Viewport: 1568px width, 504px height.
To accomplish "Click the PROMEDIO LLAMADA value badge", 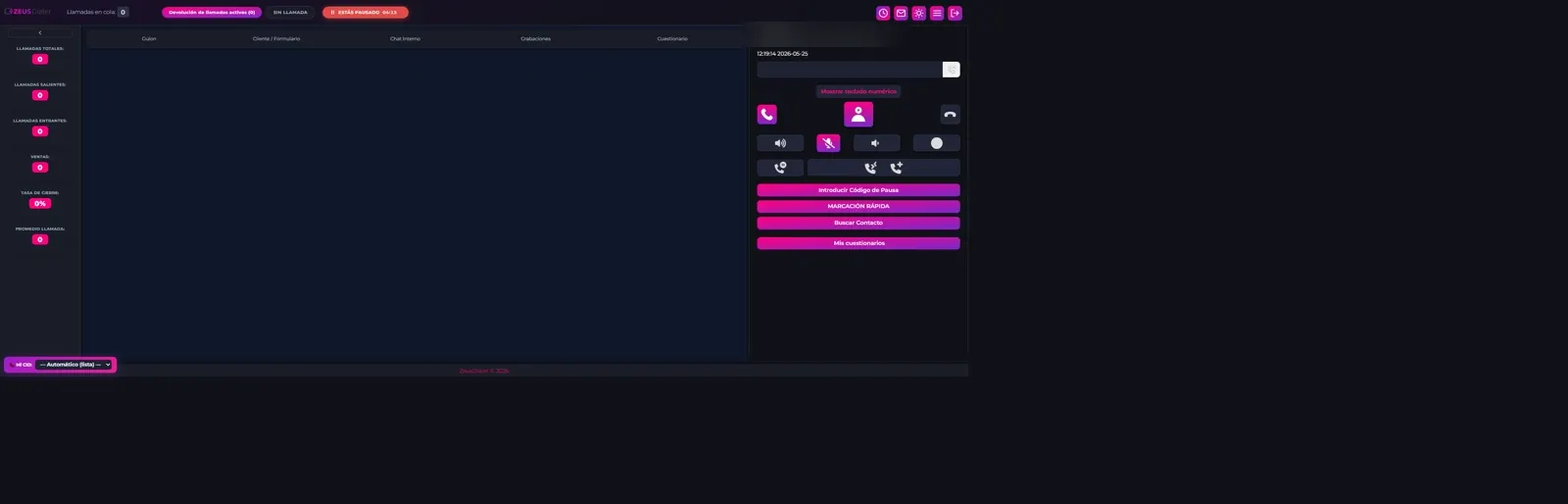I will 40,240.
